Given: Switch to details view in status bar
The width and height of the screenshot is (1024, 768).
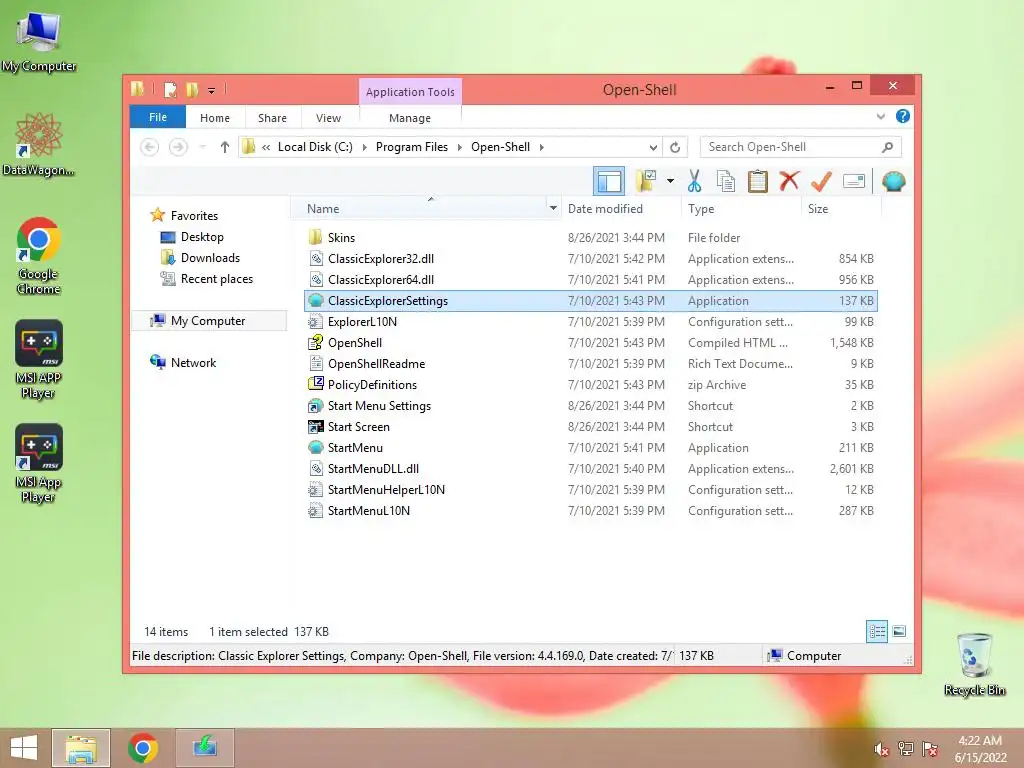Looking at the screenshot, I should click(876, 631).
